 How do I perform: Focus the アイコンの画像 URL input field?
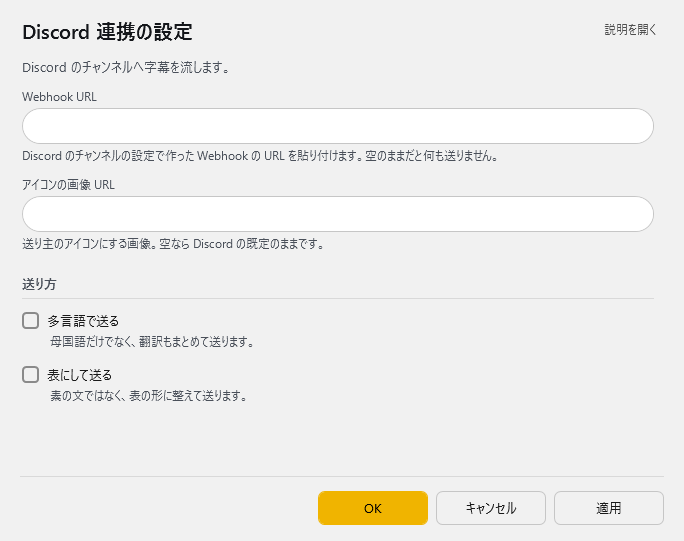338,214
